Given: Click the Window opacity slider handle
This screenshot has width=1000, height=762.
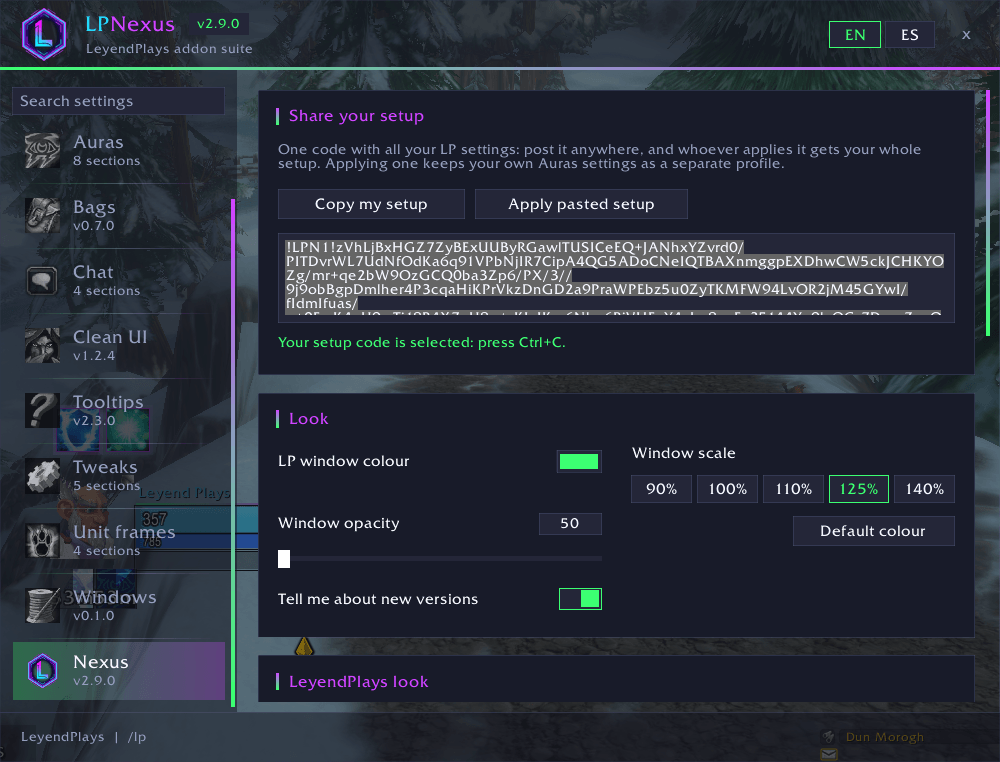Looking at the screenshot, I should click(284, 559).
